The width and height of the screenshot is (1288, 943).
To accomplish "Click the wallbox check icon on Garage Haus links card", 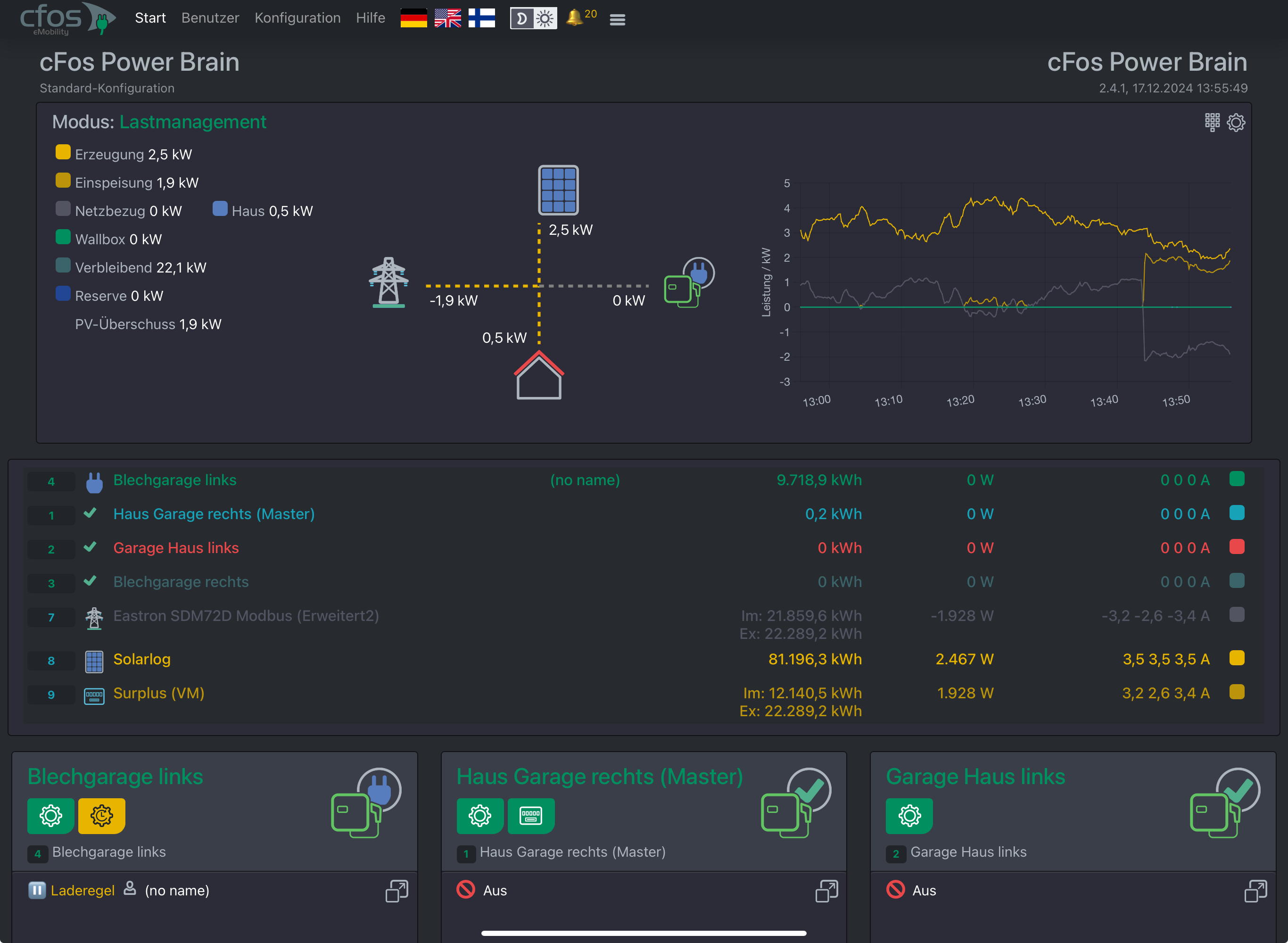I will point(1225,802).
